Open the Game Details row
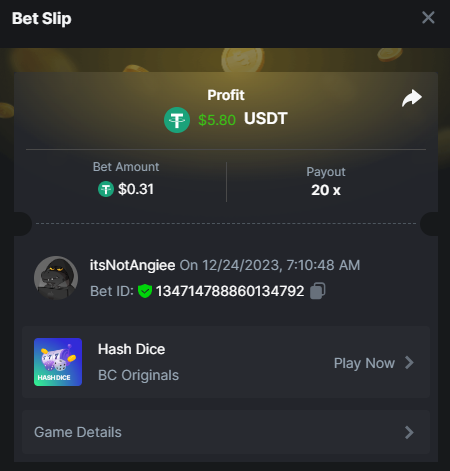Viewport: 450px width, 471px height. click(x=226, y=432)
